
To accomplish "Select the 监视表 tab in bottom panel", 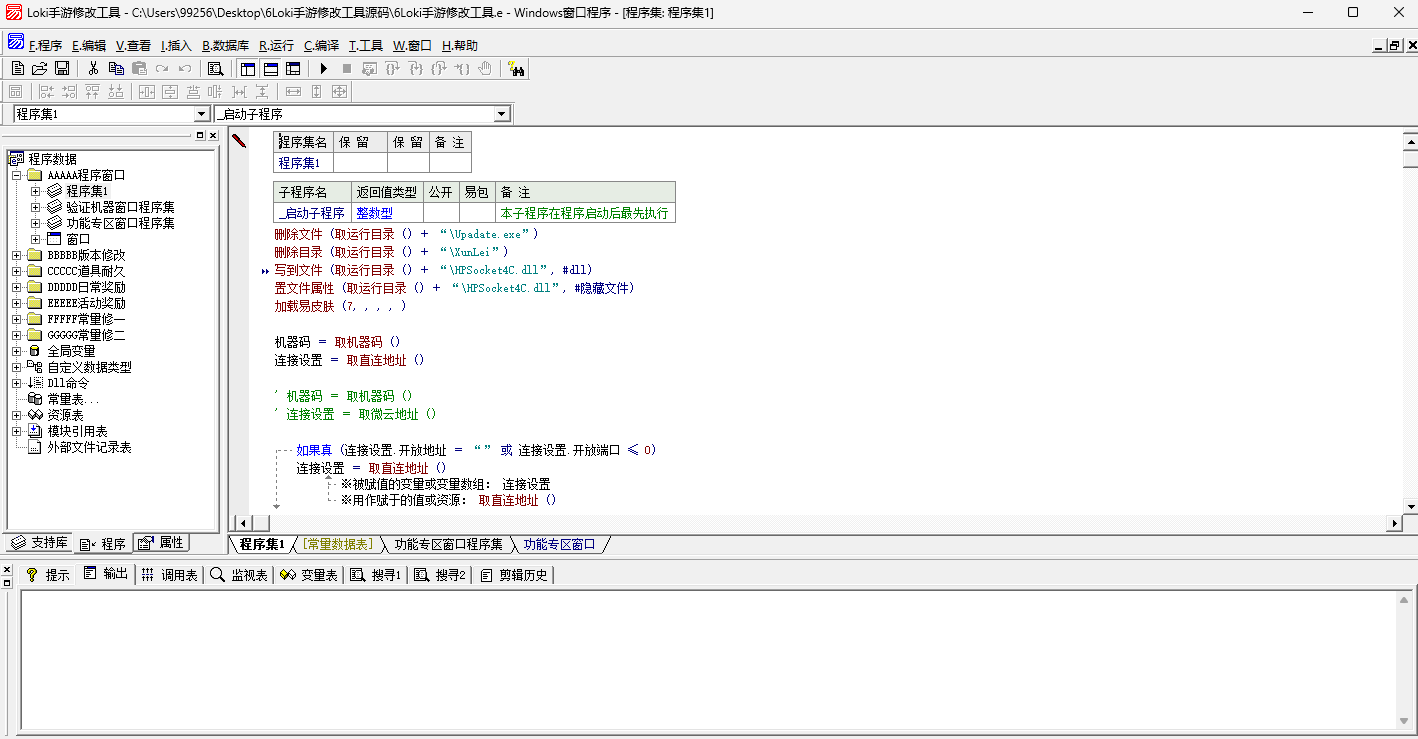I will [240, 575].
